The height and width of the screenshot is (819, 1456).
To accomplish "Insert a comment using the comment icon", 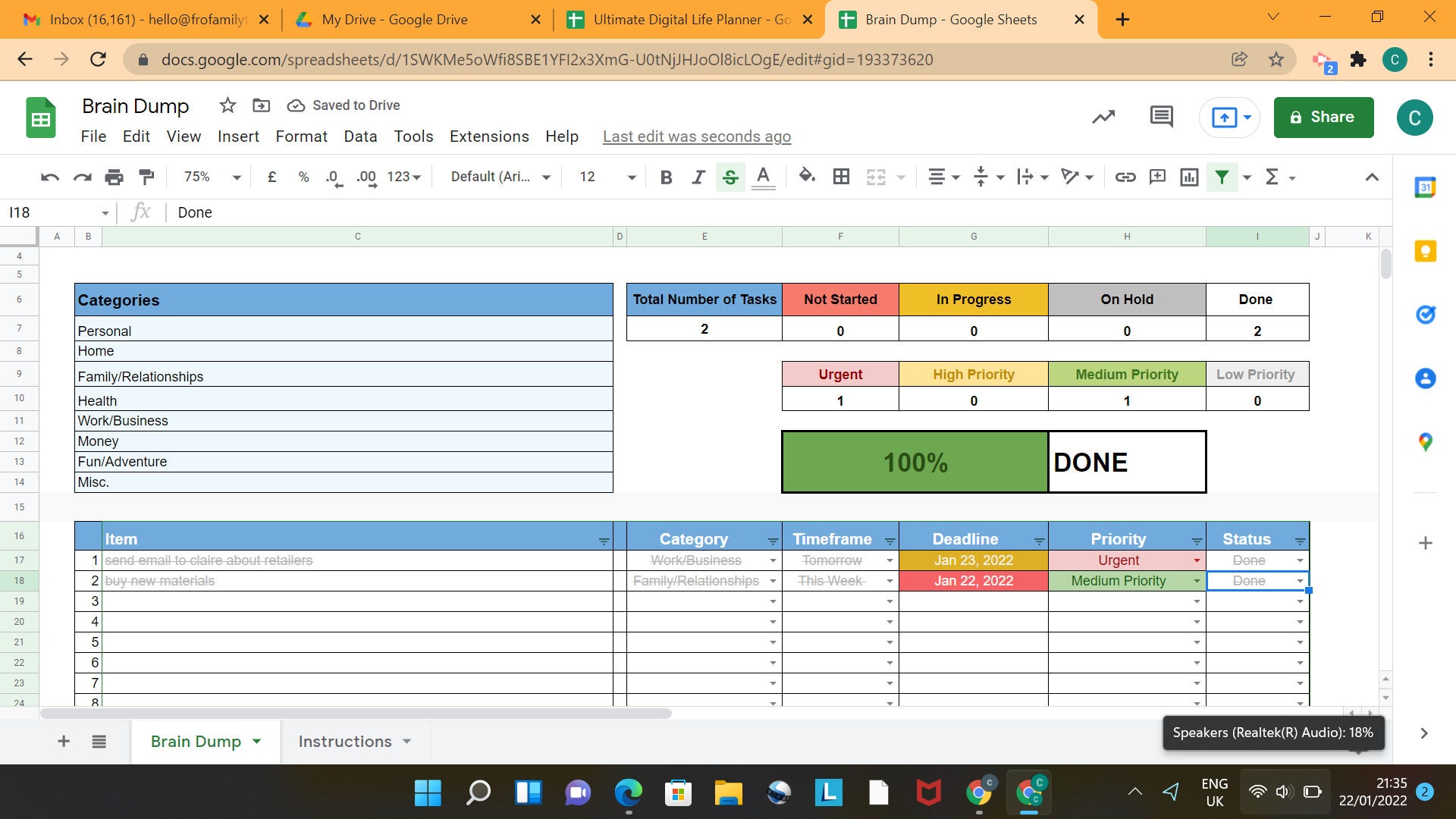I will coord(1157,177).
